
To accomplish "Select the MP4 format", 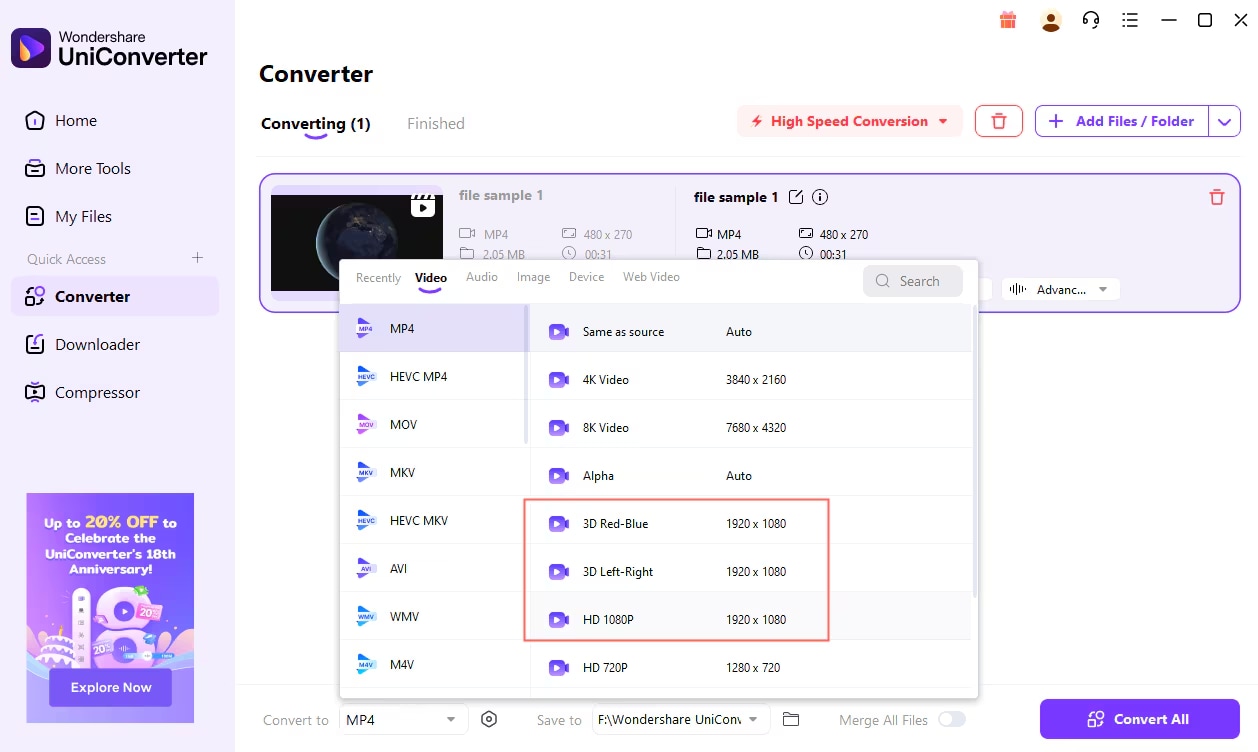I will (x=433, y=328).
